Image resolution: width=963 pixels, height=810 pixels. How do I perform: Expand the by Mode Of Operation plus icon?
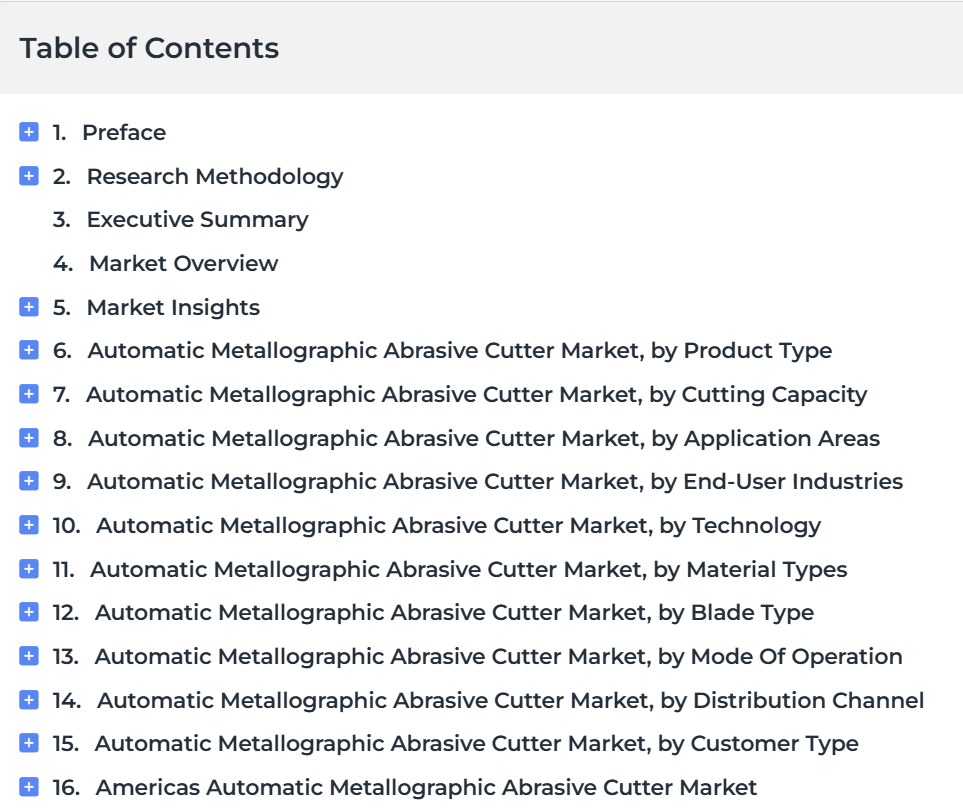click(29, 656)
